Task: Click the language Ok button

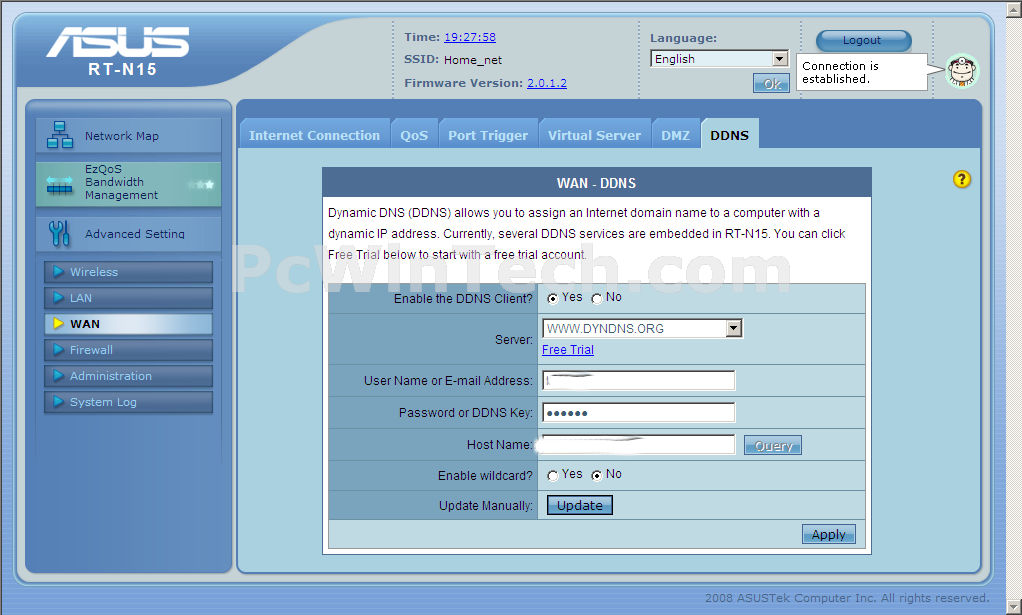Action: [772, 83]
